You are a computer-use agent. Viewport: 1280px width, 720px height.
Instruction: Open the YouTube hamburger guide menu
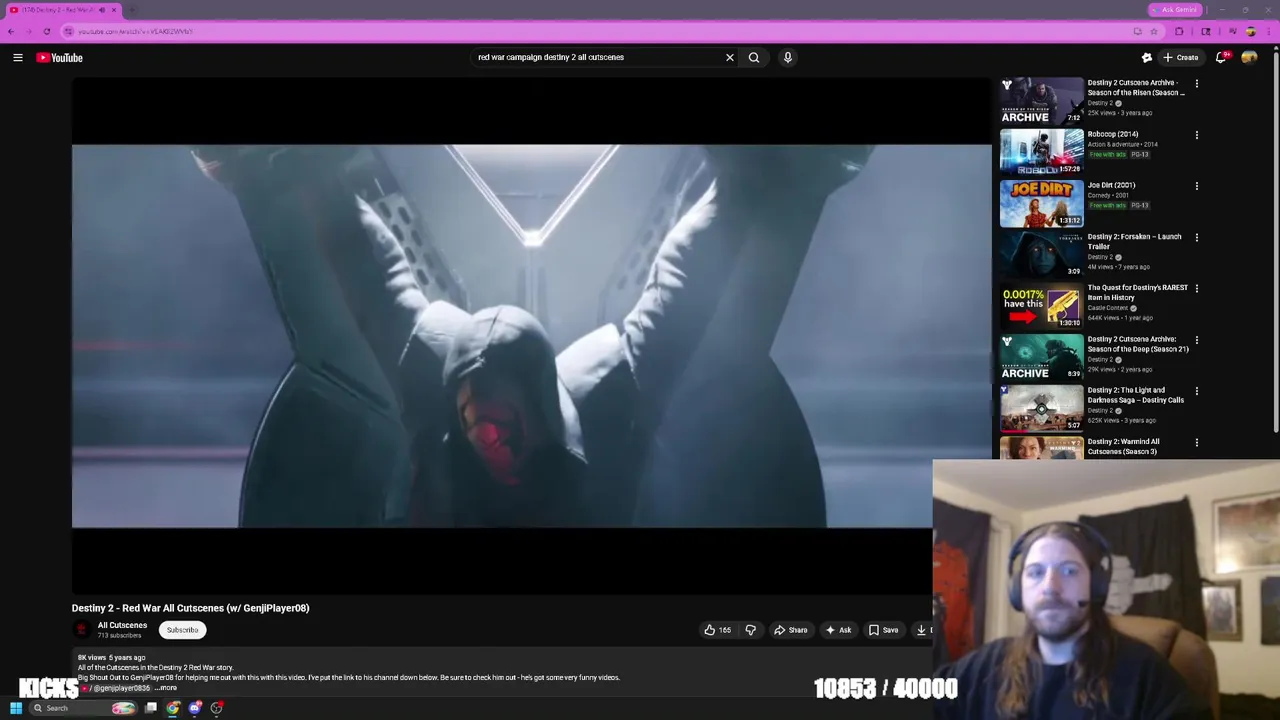click(18, 58)
